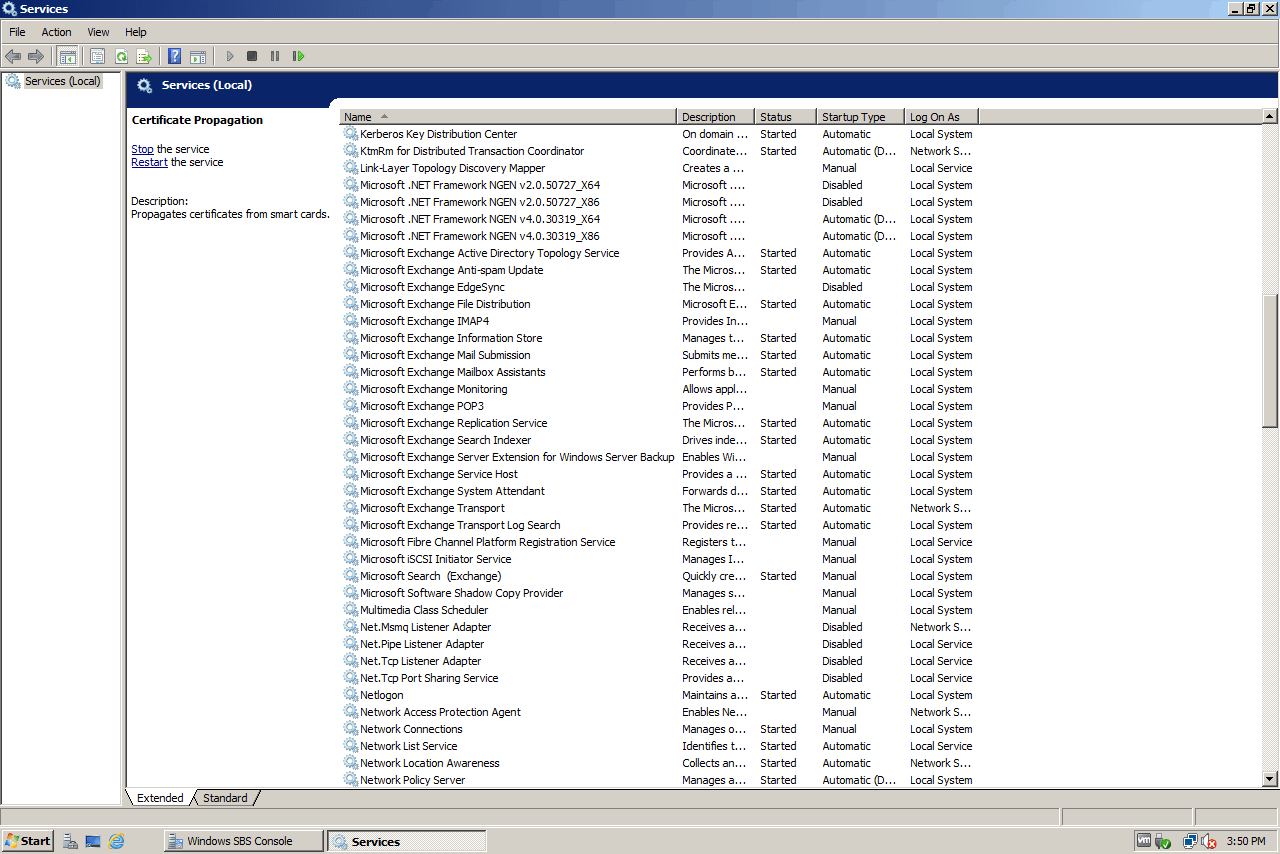Click the Stop Service square icon
1280x854 pixels.
coord(252,56)
